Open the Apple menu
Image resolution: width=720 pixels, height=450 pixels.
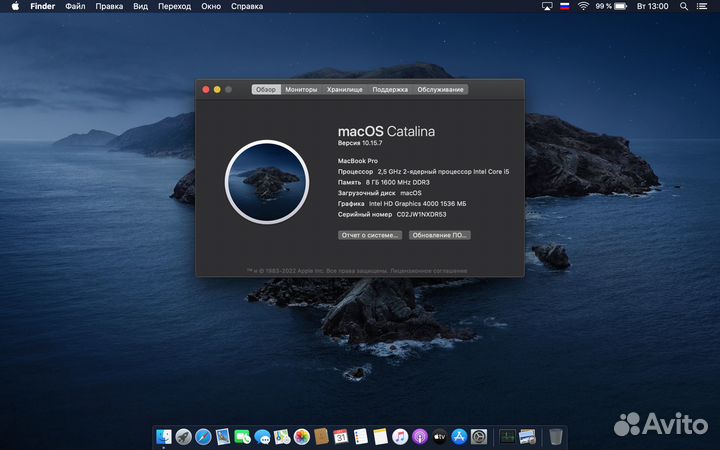(x=15, y=6)
